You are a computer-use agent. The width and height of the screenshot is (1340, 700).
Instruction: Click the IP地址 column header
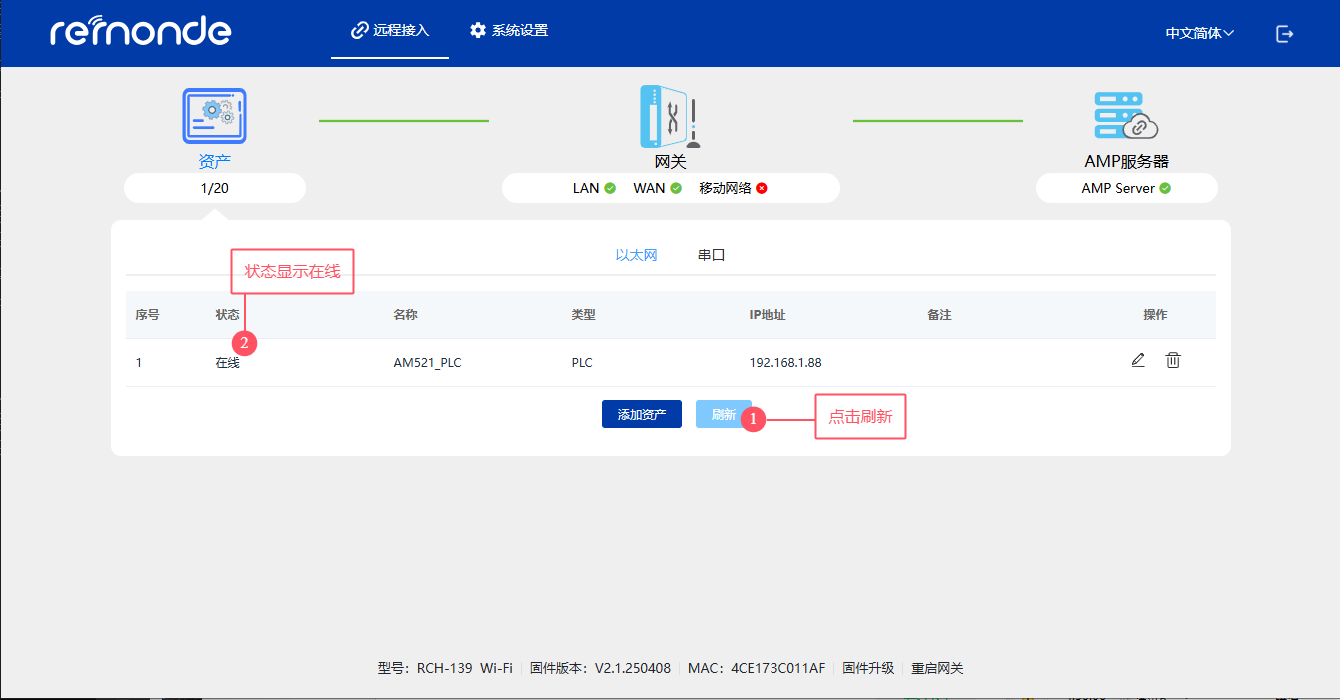(767, 315)
